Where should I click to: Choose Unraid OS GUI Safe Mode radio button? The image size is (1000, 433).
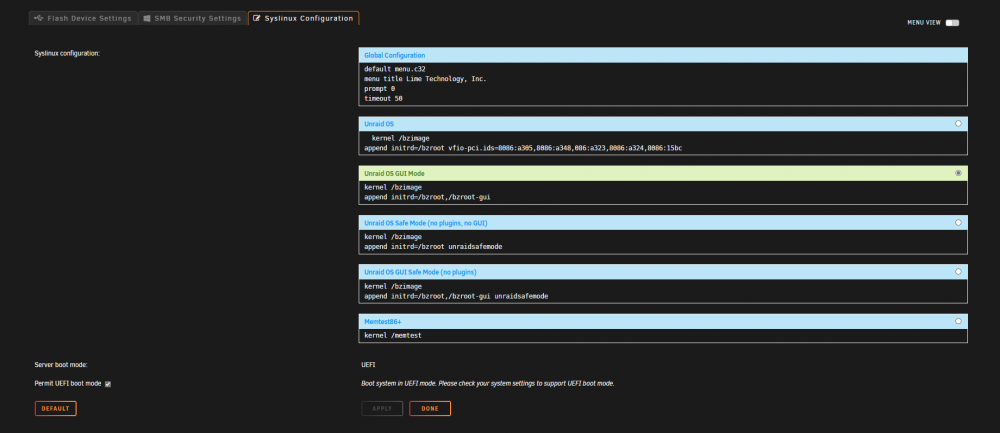[x=958, y=271]
